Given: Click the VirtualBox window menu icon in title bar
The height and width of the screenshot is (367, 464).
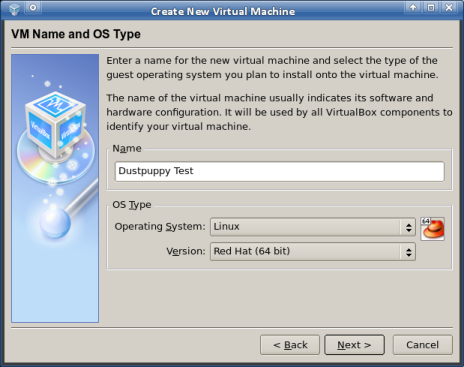Looking at the screenshot, I should click(x=14, y=9).
